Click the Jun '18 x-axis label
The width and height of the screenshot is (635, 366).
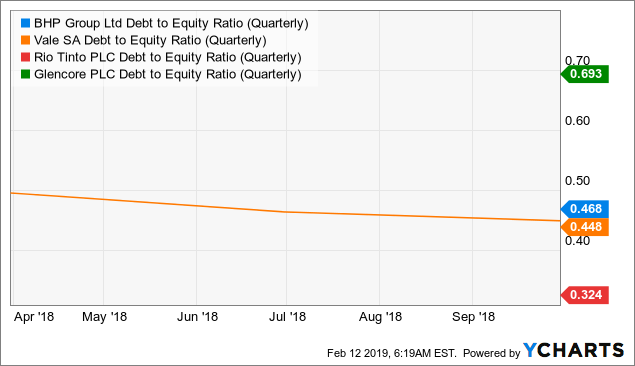[x=197, y=317]
